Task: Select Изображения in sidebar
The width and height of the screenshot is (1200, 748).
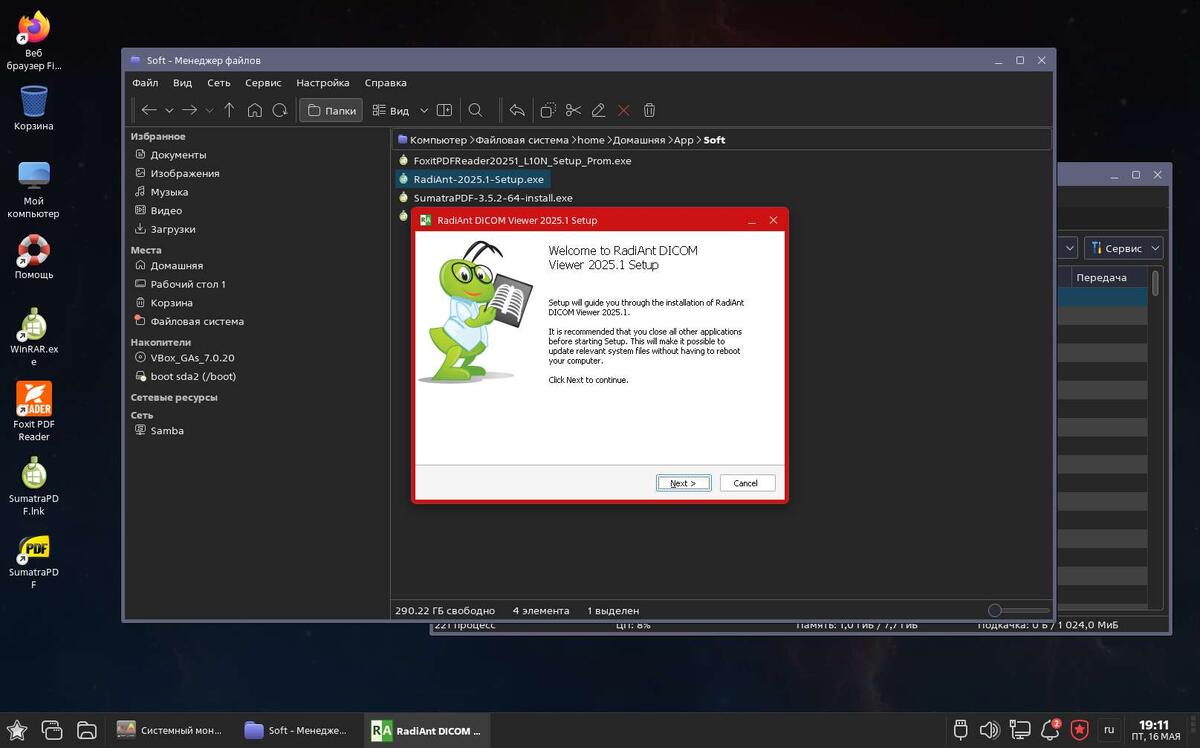Action: pyautogui.click(x=185, y=173)
